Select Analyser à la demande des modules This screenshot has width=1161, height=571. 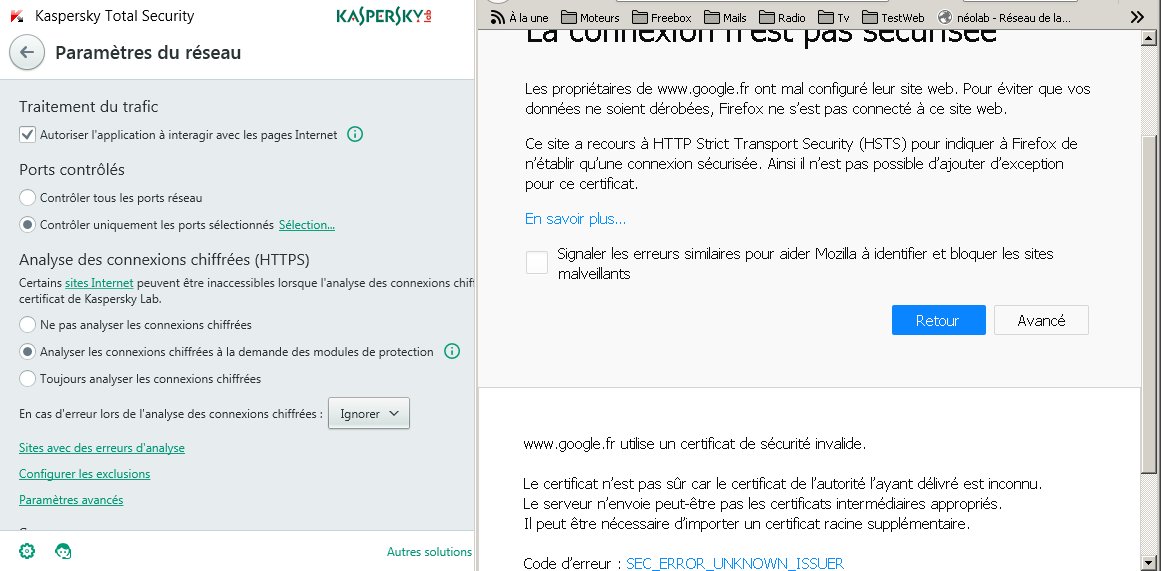[27, 351]
